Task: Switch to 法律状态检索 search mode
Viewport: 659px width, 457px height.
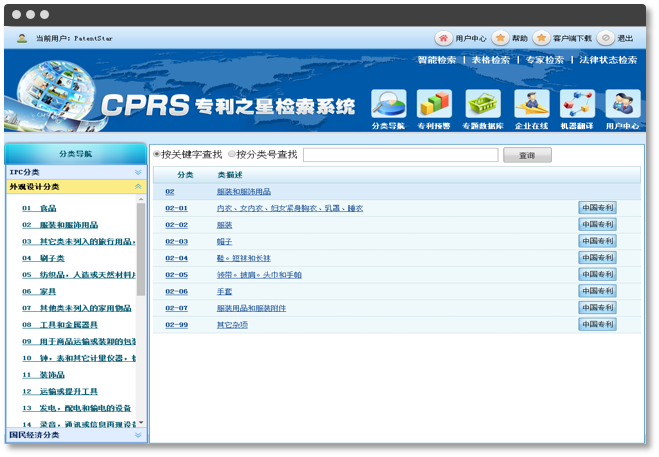Action: point(608,60)
